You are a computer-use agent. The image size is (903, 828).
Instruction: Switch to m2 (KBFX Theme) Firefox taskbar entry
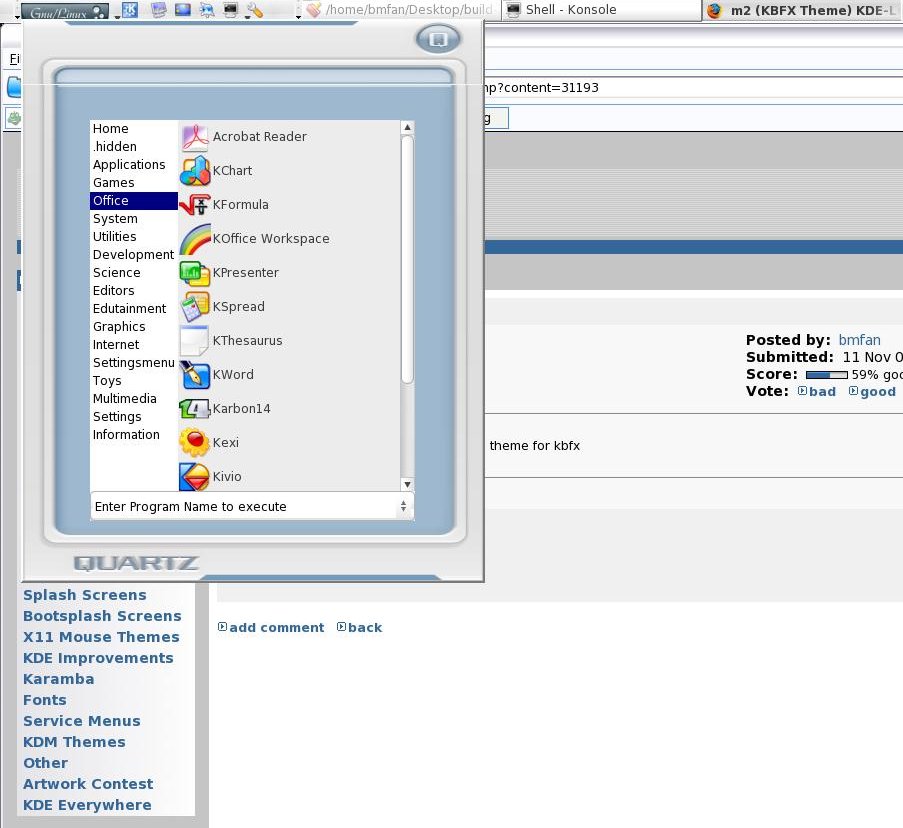click(803, 10)
